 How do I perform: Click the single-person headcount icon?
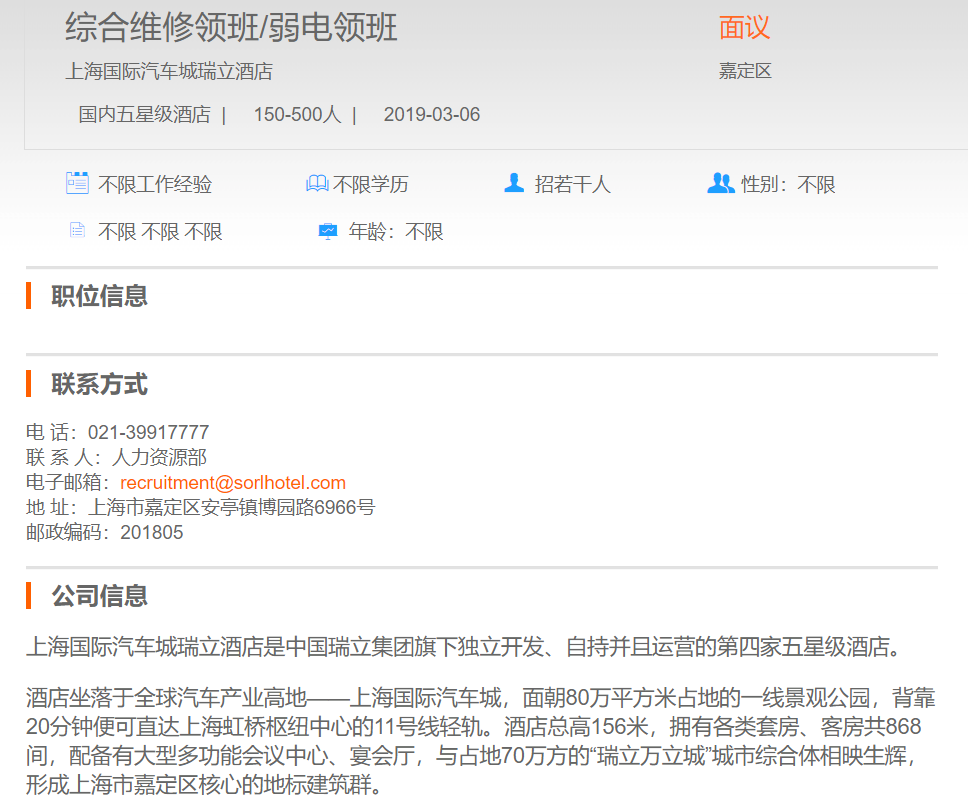point(514,183)
